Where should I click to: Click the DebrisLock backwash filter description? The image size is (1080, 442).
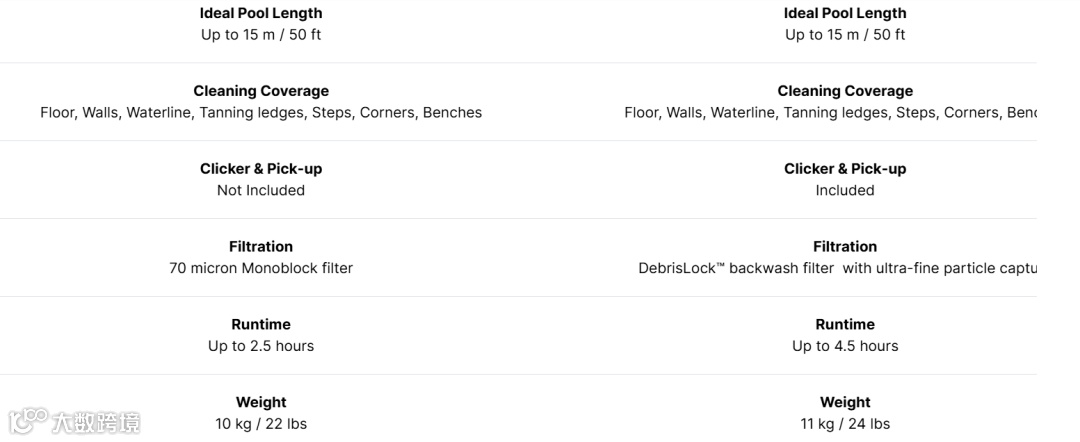[x=836, y=268]
